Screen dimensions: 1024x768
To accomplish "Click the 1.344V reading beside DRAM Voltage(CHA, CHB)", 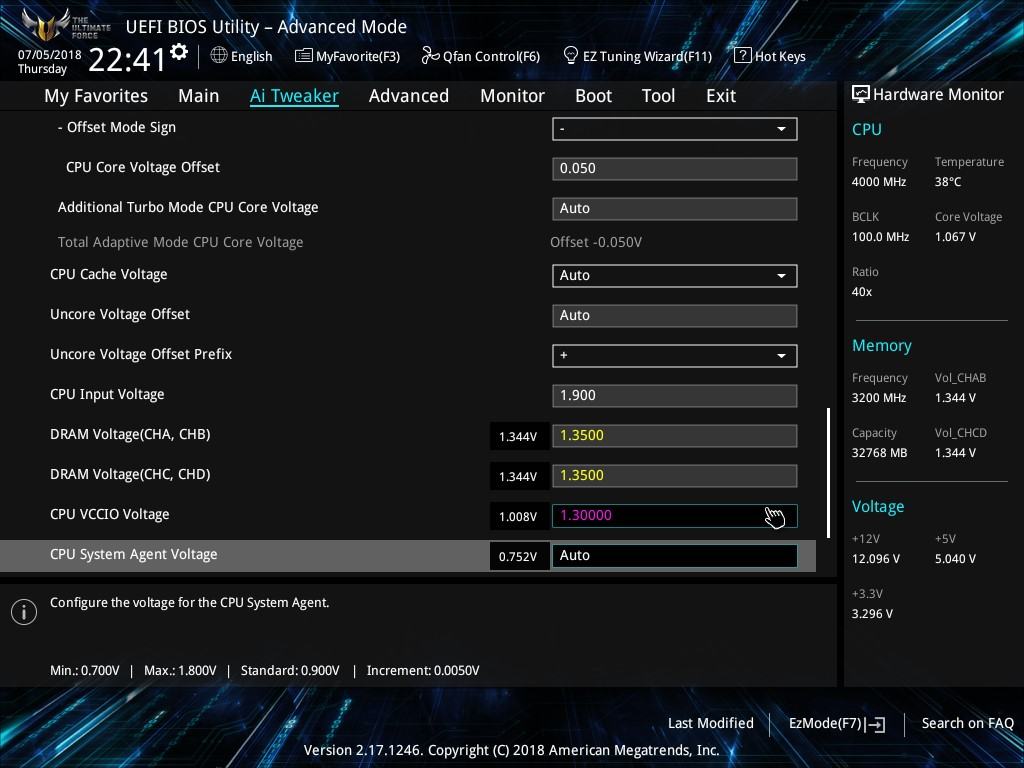I will pyautogui.click(x=518, y=437).
